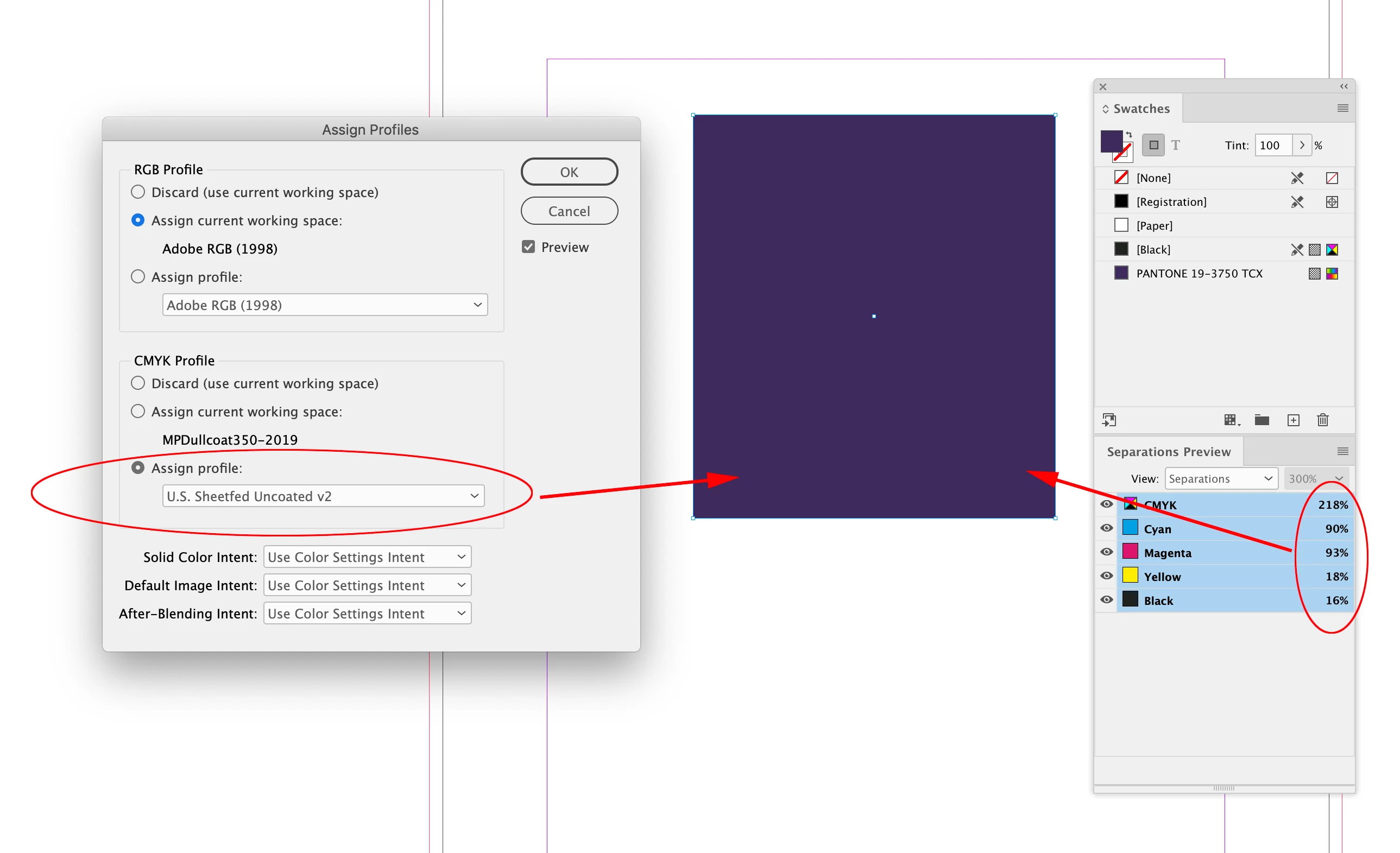Click the delete swatch trash icon
This screenshot has width=1400, height=853.
point(1323,420)
